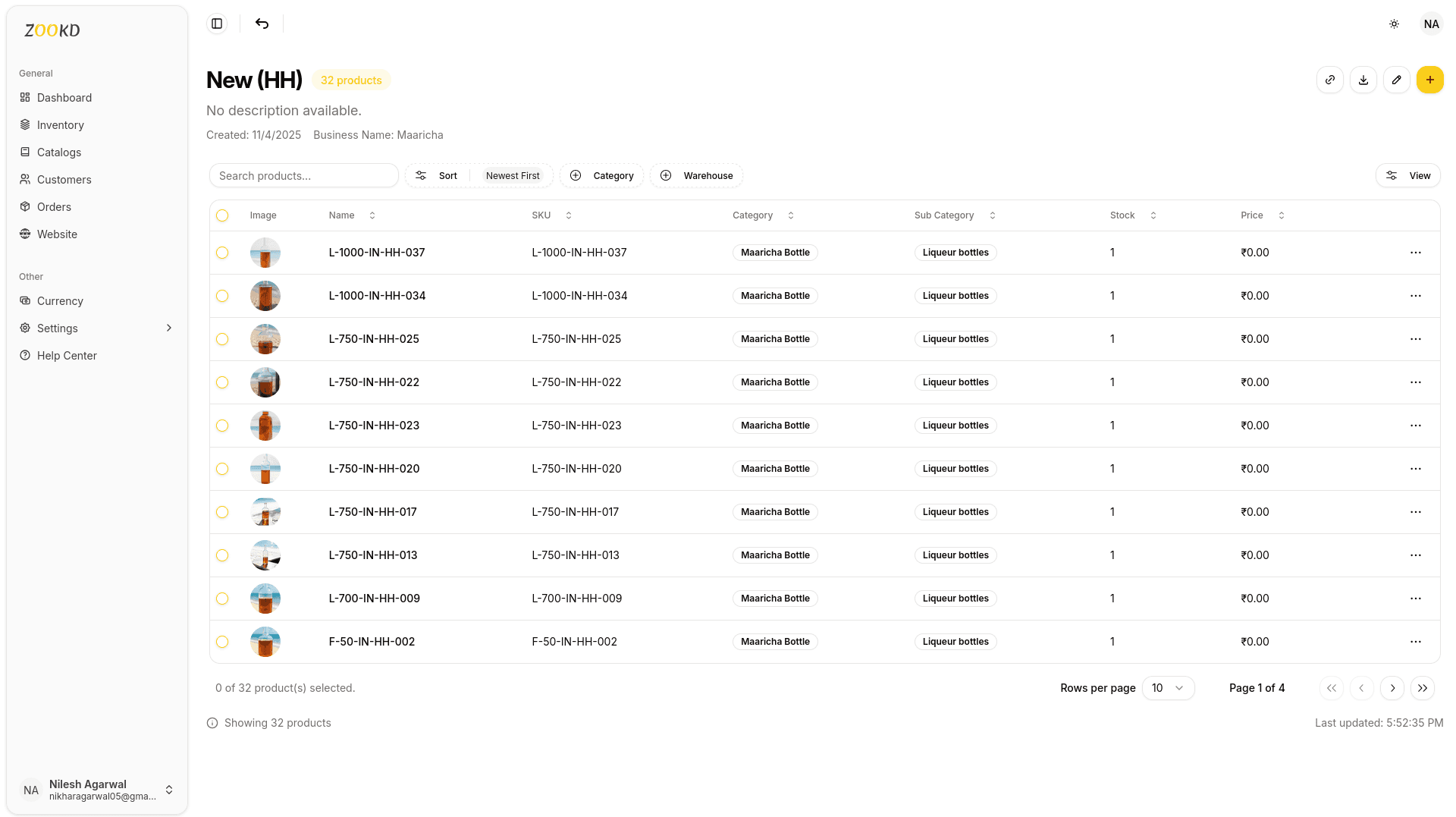
Task: Select the row checkbox for F-50-IN-HH-002
Action: 222,642
